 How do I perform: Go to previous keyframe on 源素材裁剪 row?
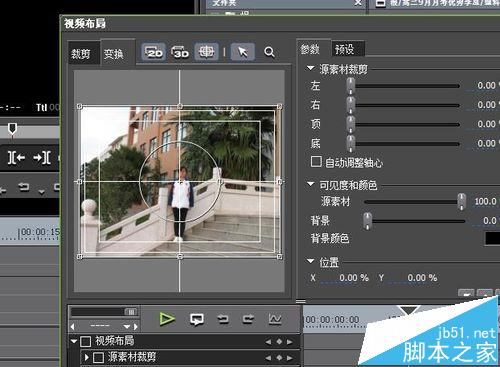(x=268, y=358)
